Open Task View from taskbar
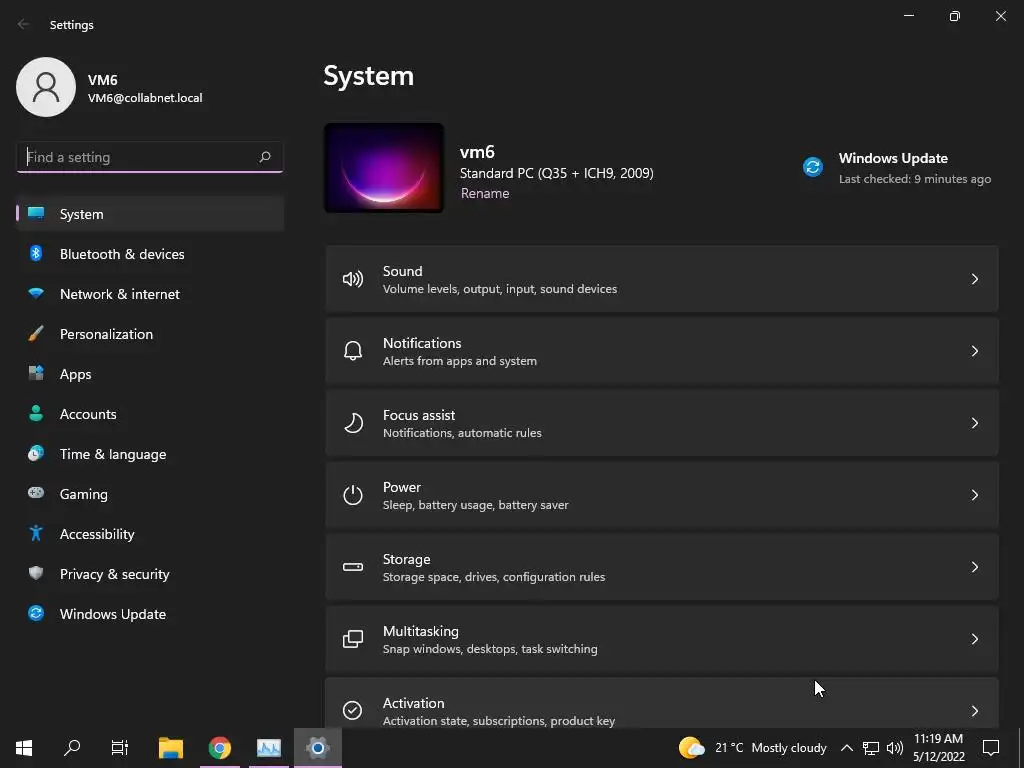 tap(120, 748)
